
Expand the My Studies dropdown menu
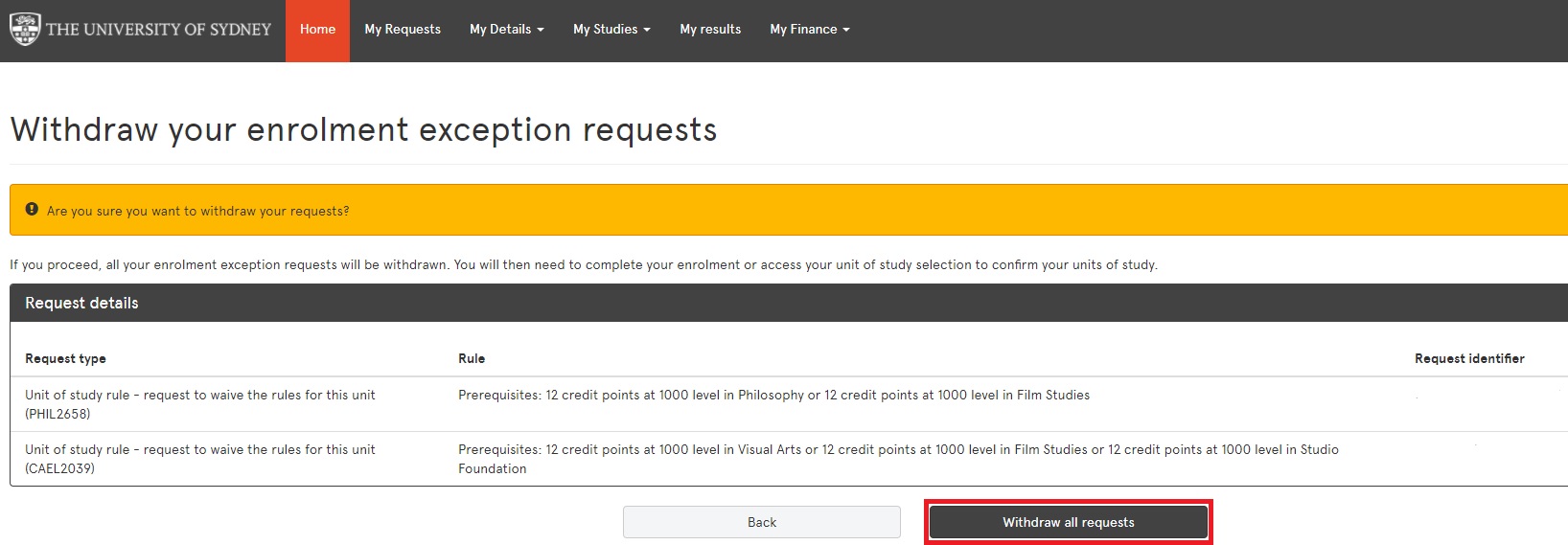(x=611, y=30)
